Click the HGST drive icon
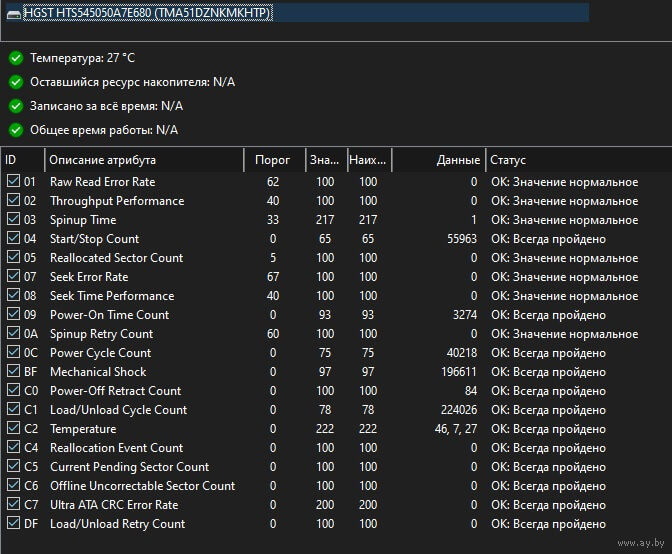This screenshot has width=672, height=554. coord(14,15)
